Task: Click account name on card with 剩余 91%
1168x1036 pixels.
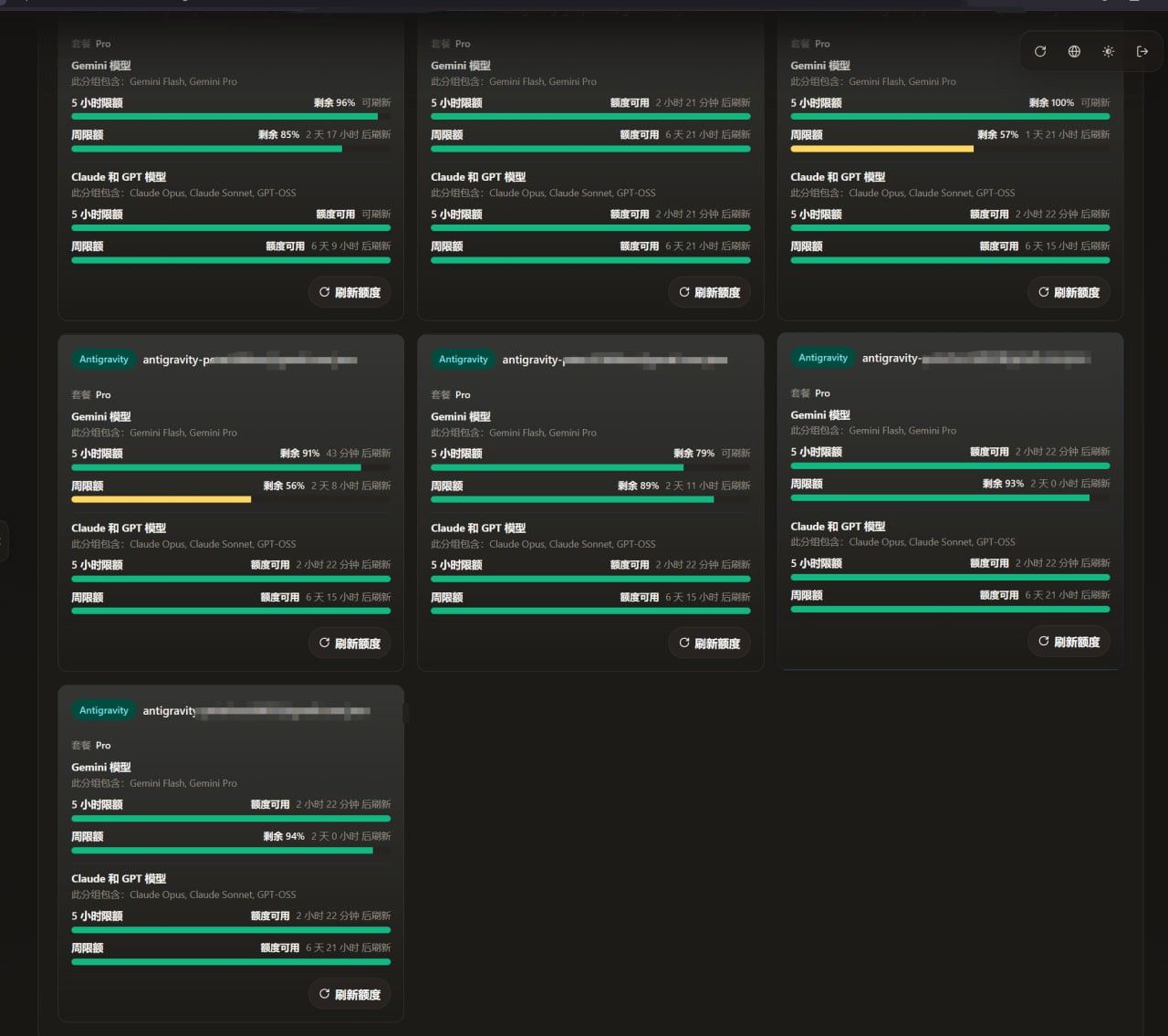Action: click(x=249, y=360)
